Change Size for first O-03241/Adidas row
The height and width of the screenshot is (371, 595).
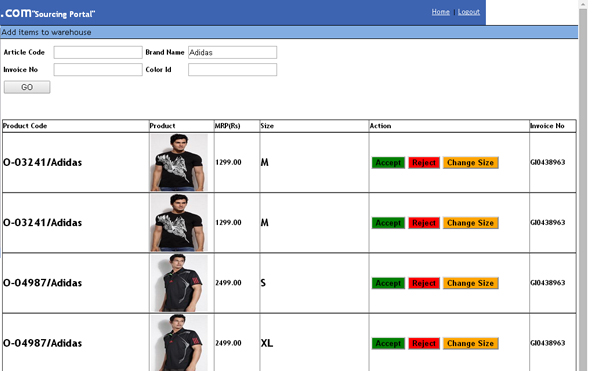[471, 162]
